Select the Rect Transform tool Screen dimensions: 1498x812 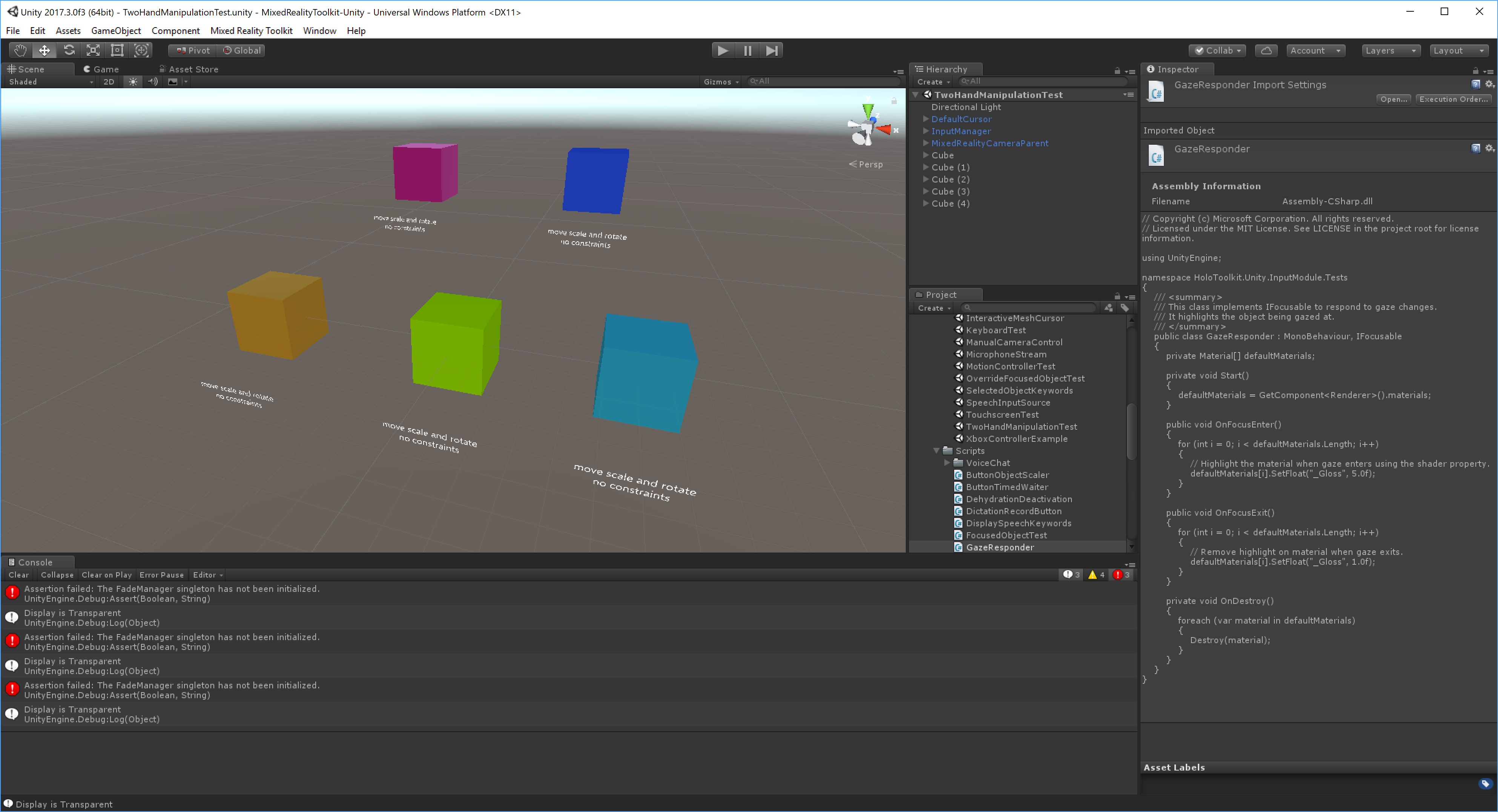pos(117,51)
